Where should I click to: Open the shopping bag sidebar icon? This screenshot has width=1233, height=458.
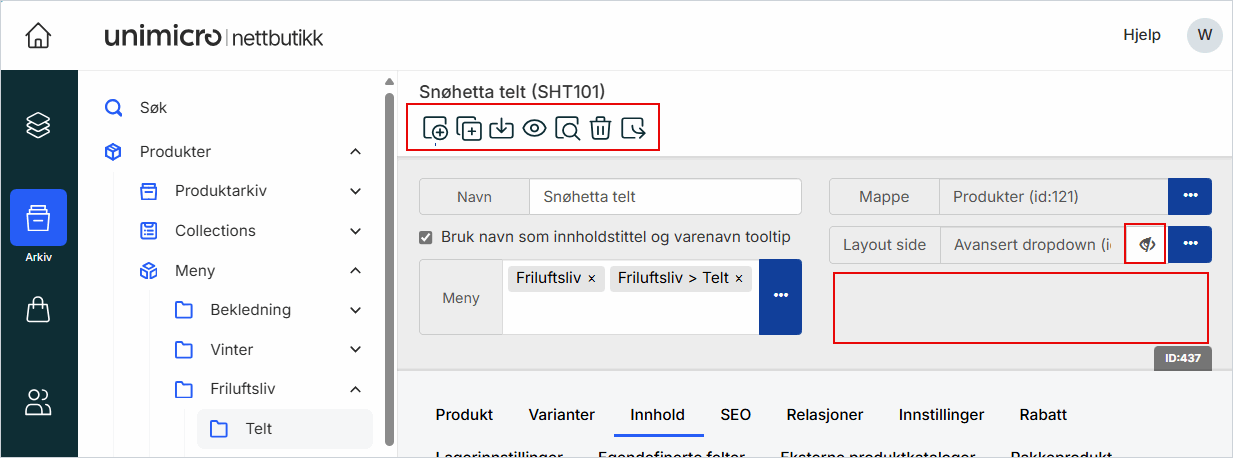pos(38,310)
